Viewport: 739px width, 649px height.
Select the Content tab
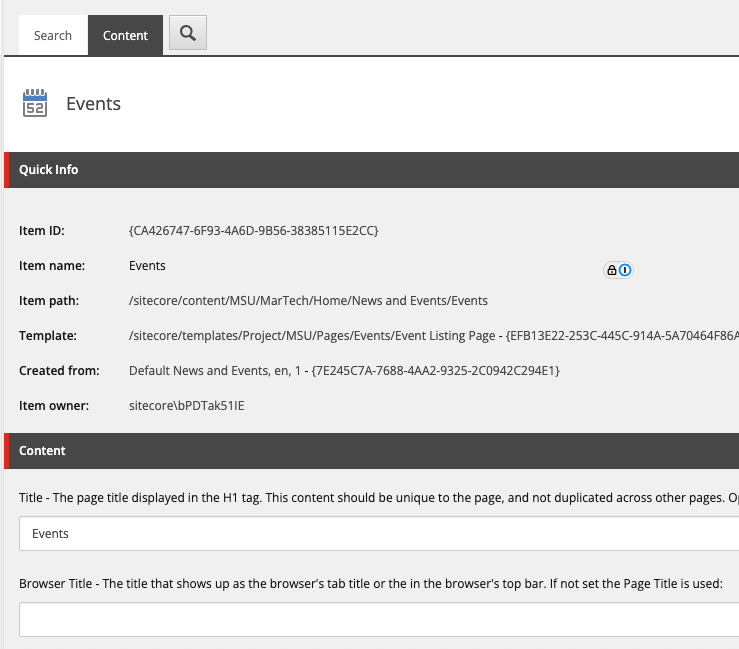(x=125, y=35)
